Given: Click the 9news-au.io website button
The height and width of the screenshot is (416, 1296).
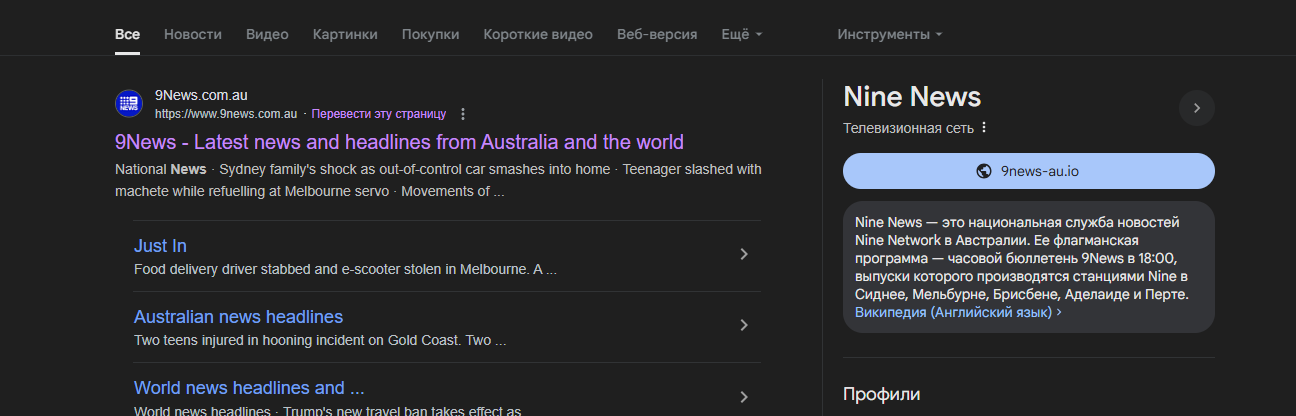Looking at the screenshot, I should coord(1029,171).
